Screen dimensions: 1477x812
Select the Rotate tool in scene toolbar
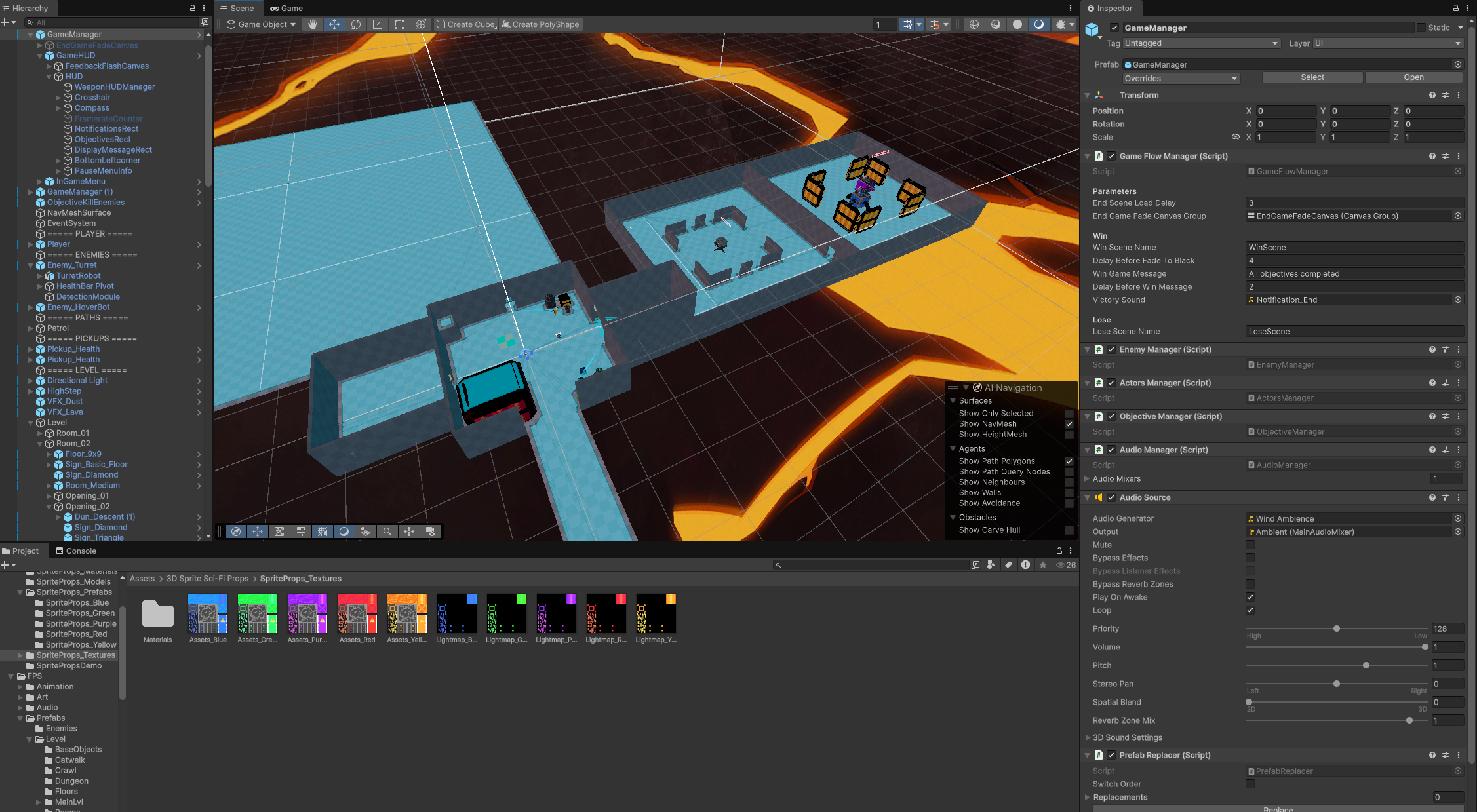pyautogui.click(x=356, y=24)
